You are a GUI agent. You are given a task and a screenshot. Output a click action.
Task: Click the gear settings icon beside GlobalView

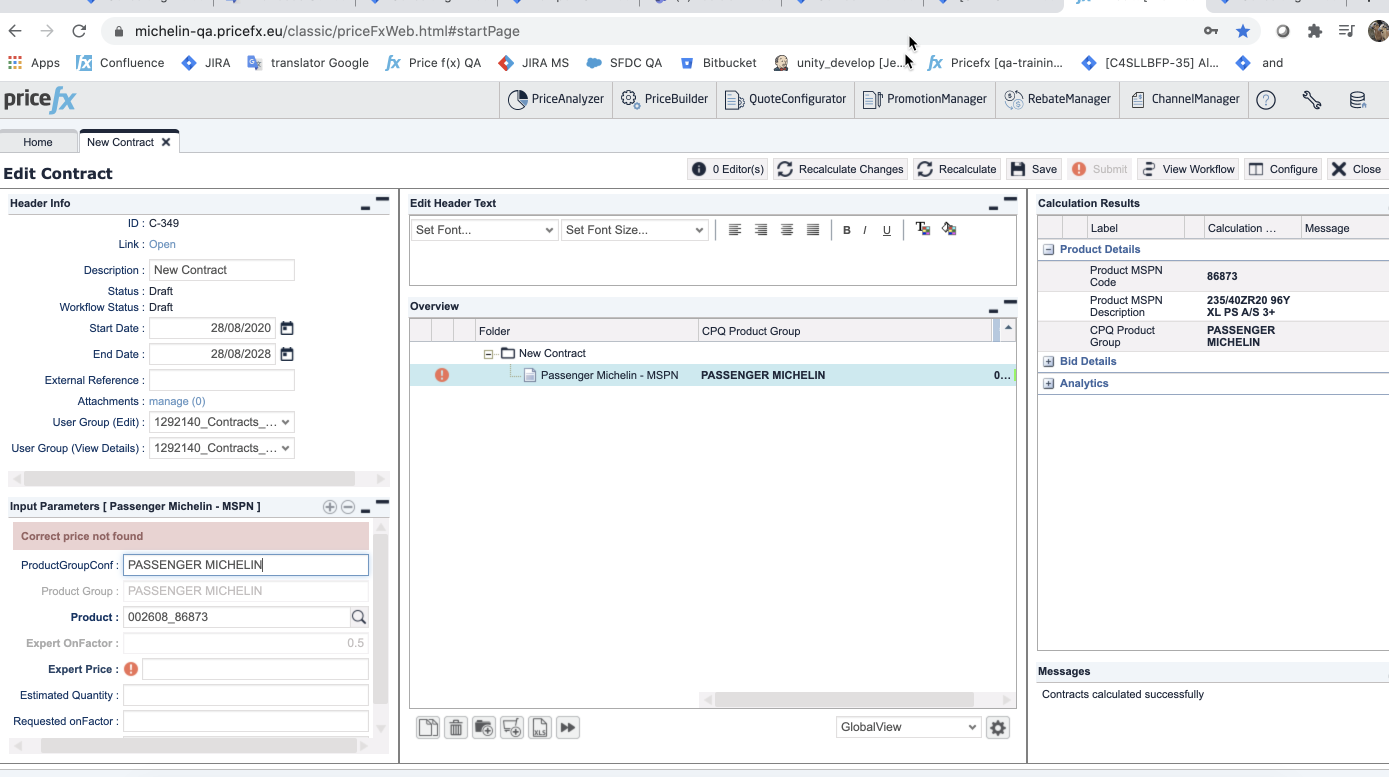(997, 728)
